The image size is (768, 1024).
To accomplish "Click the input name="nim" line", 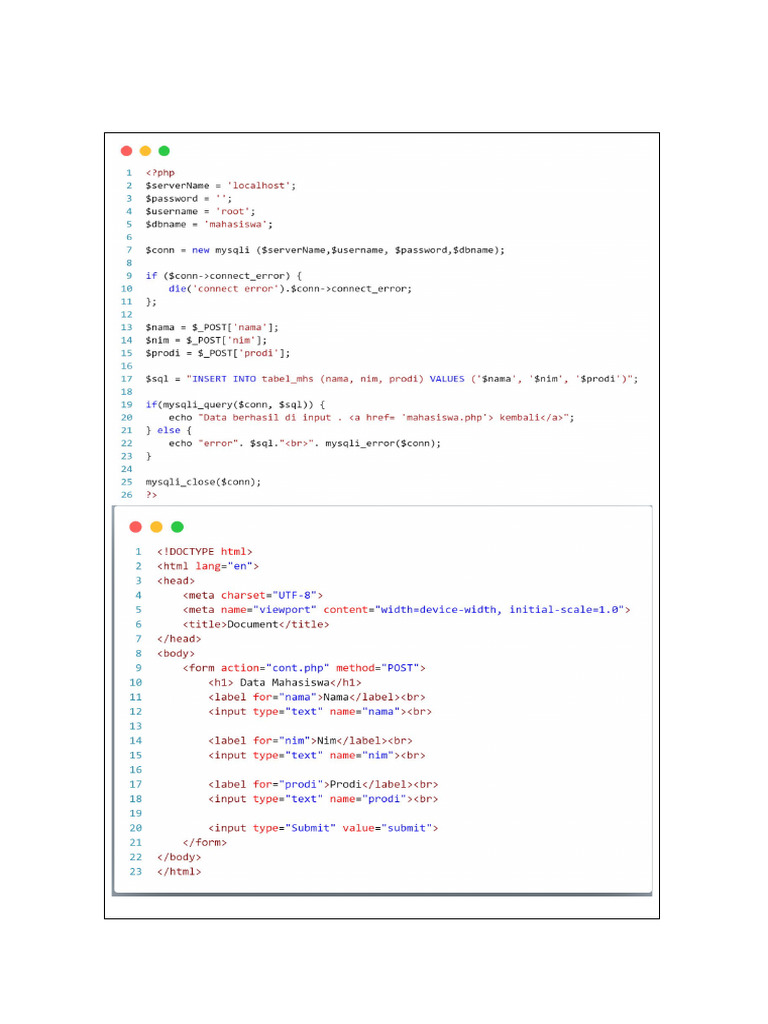I will (317, 756).
